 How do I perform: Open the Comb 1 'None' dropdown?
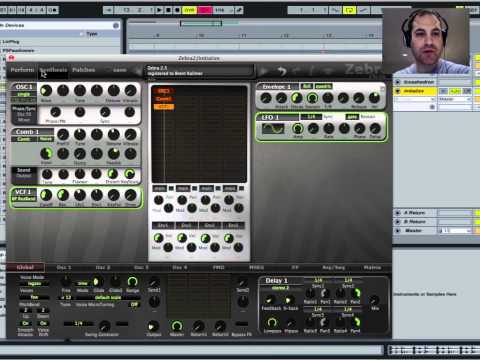[x=46, y=139]
